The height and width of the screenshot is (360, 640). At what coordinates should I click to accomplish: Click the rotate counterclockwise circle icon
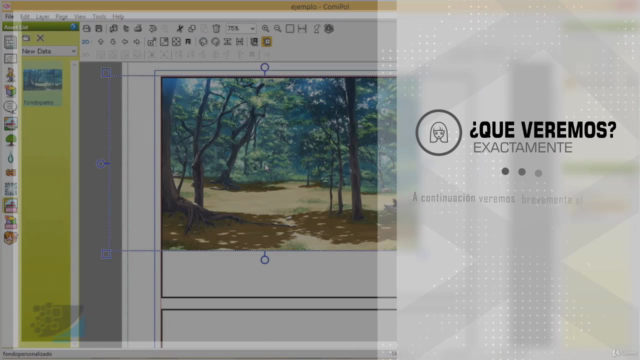203,42
